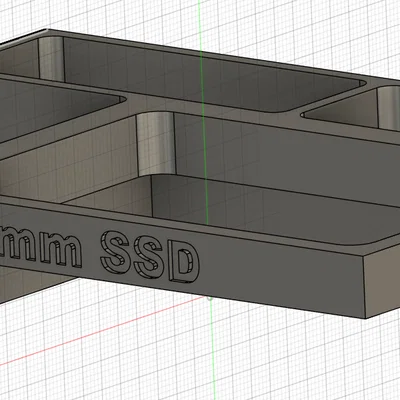Click the embossed "SSD" text on model
Viewport: 400px width, 400px height.
[150, 257]
